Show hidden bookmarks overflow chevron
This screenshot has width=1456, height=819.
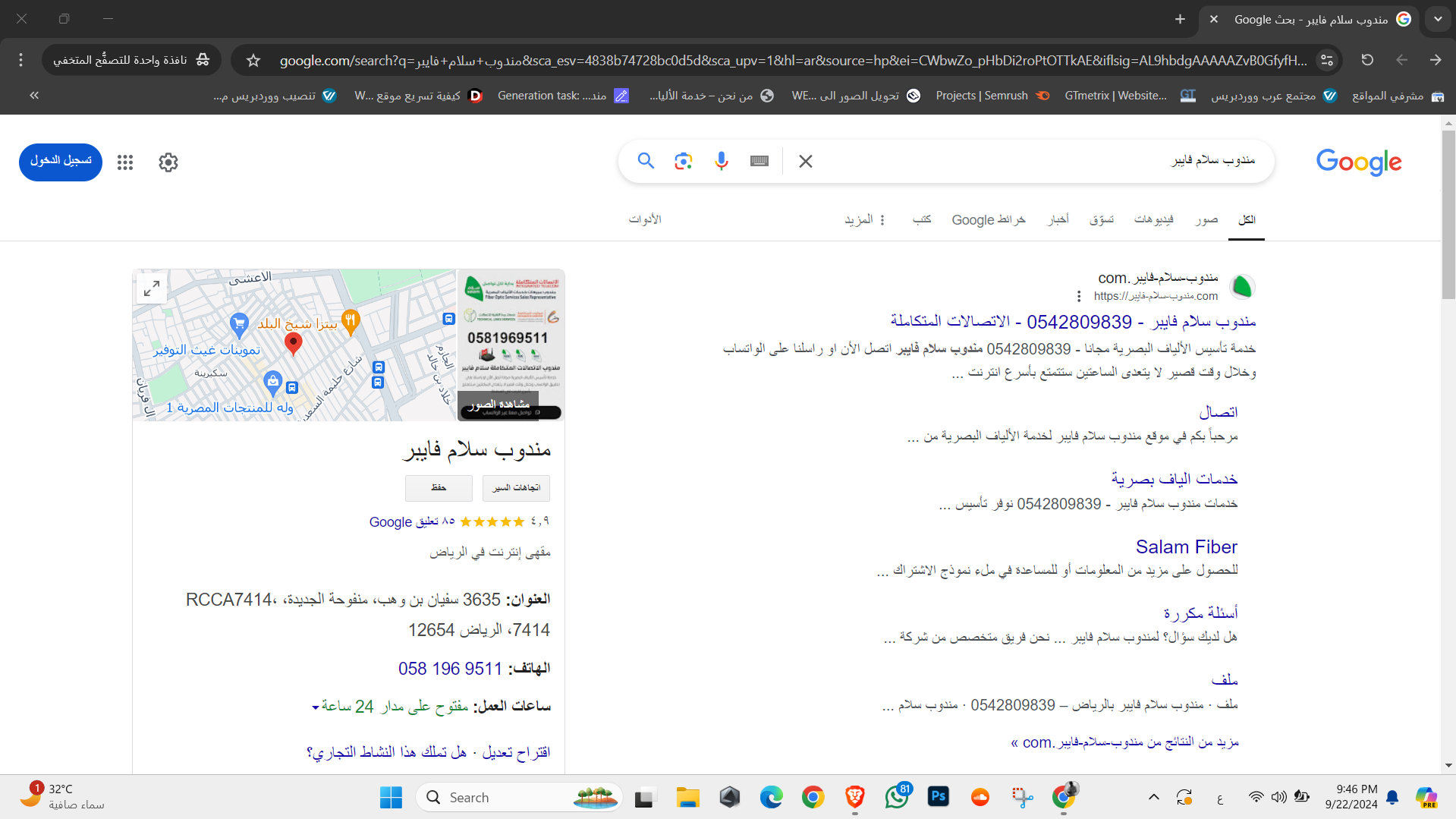[x=34, y=96]
